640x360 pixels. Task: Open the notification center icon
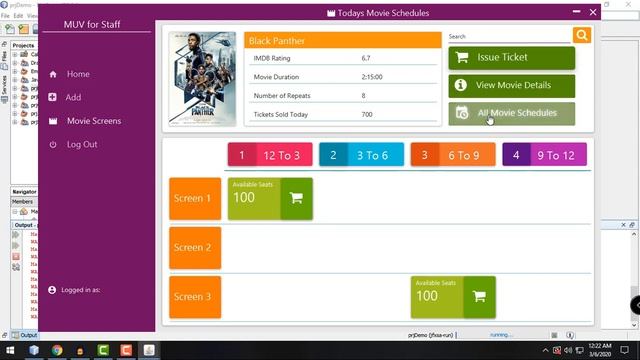pyautogui.click(x=624, y=350)
